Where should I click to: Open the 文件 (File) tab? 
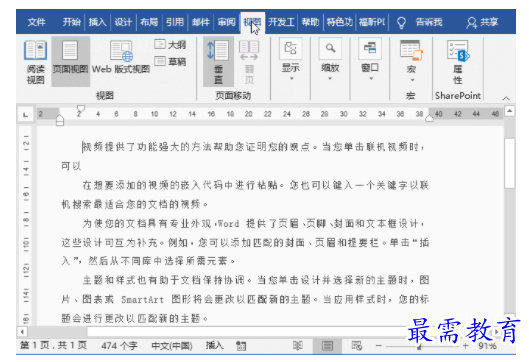tap(36, 22)
